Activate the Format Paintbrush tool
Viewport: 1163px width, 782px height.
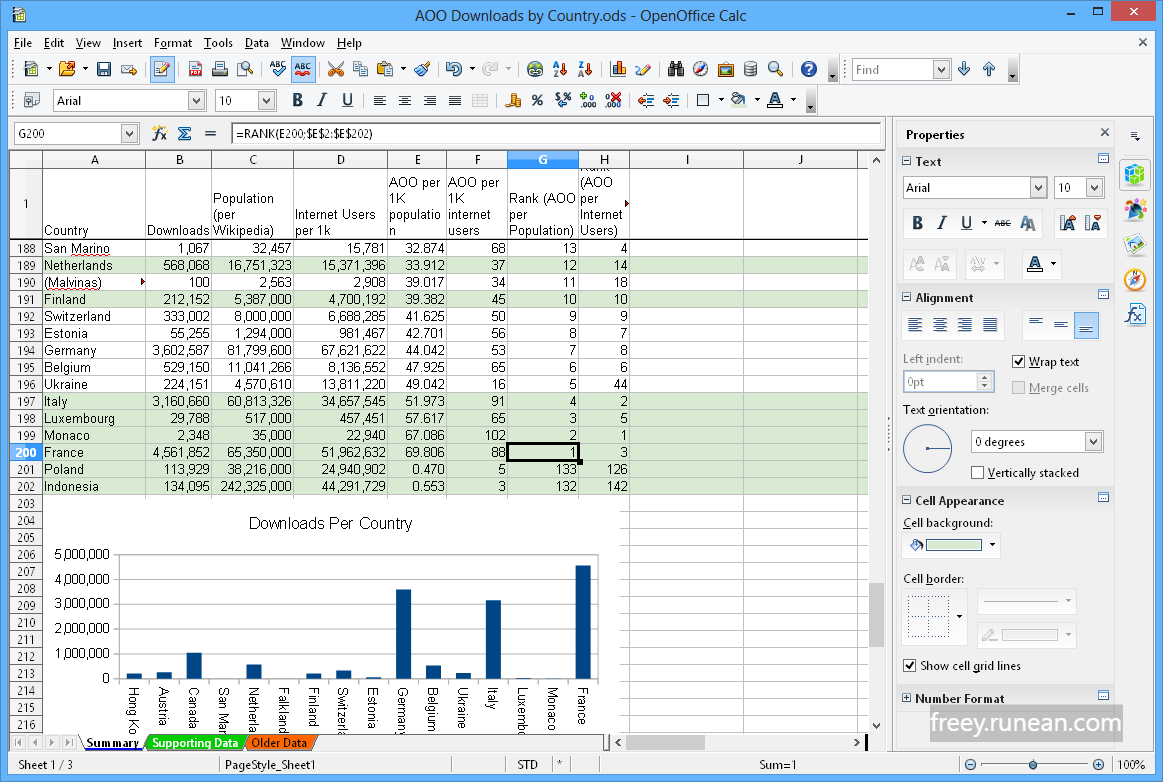coord(423,70)
